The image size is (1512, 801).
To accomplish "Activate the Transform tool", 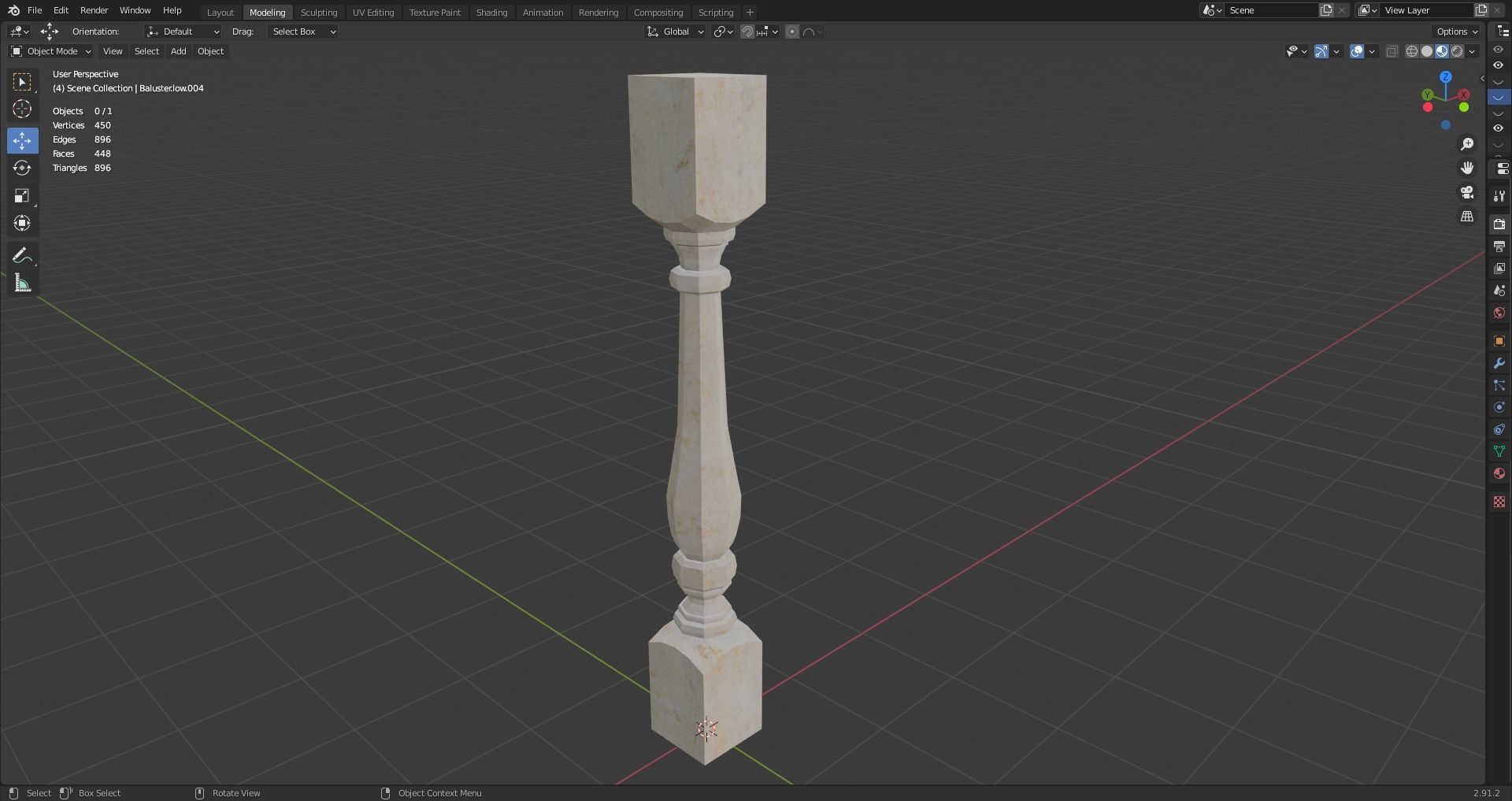I will click(22, 223).
